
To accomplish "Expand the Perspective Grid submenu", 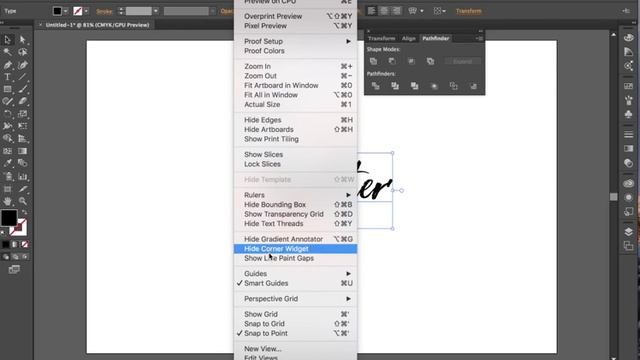I will pos(296,299).
